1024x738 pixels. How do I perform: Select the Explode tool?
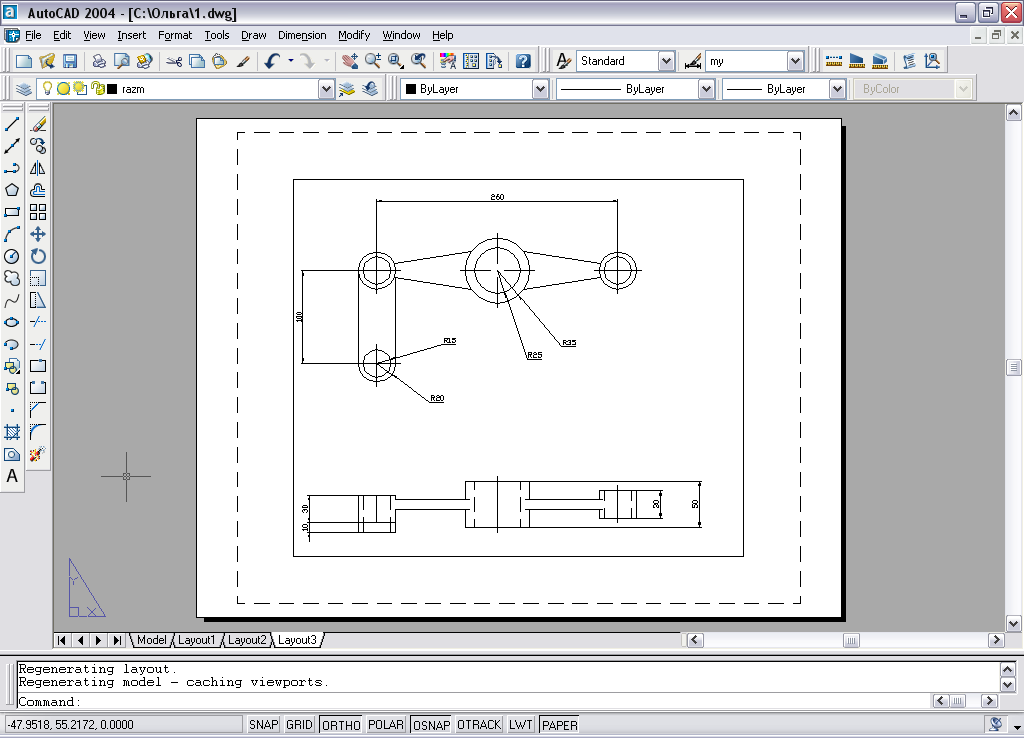38,454
